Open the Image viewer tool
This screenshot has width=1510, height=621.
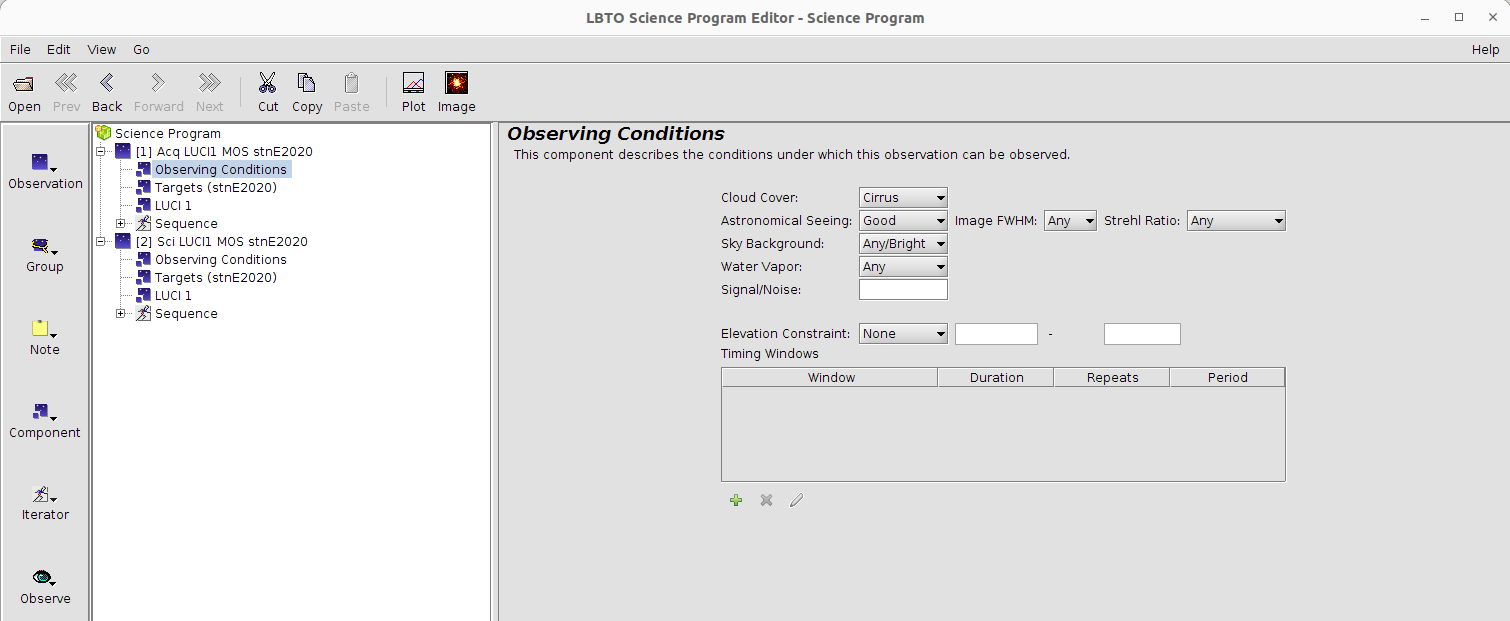tap(456, 84)
